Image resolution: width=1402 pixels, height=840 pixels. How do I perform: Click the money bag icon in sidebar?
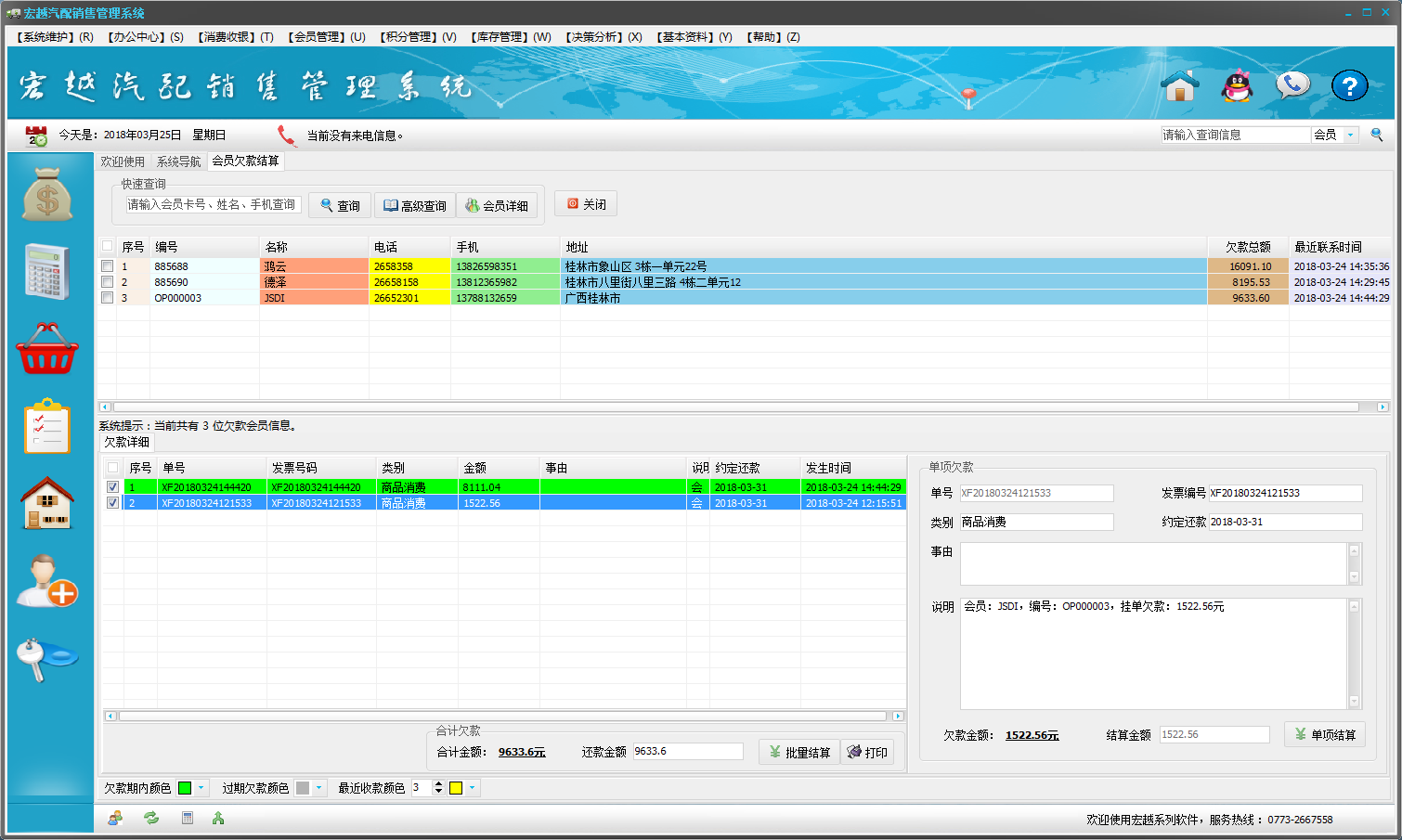(x=47, y=195)
